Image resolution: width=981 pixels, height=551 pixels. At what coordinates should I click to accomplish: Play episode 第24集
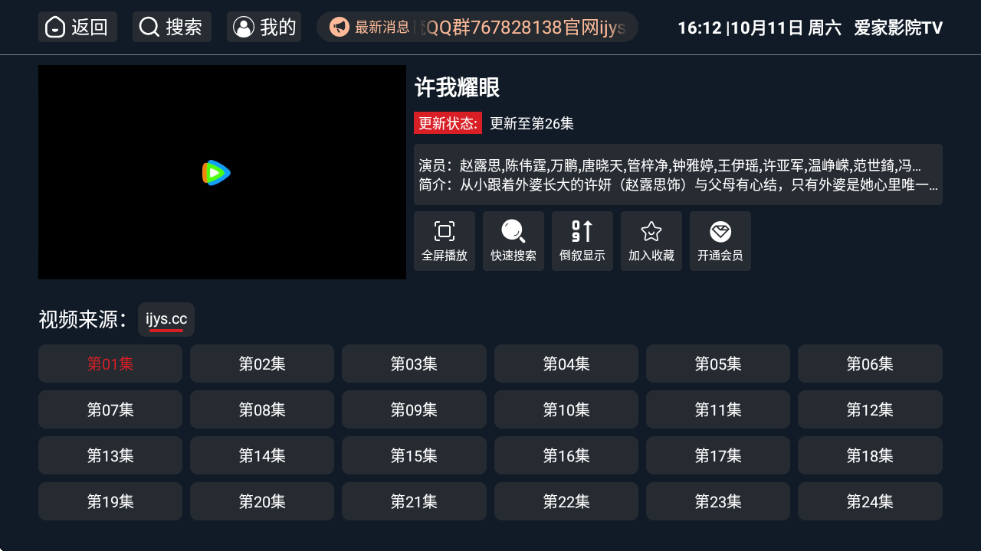(870, 502)
